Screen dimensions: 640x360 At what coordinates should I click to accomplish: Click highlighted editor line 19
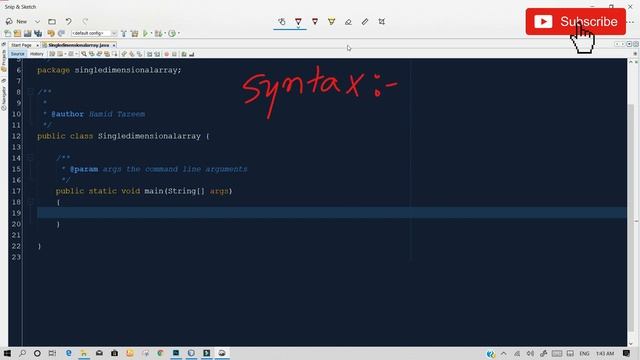332,213
